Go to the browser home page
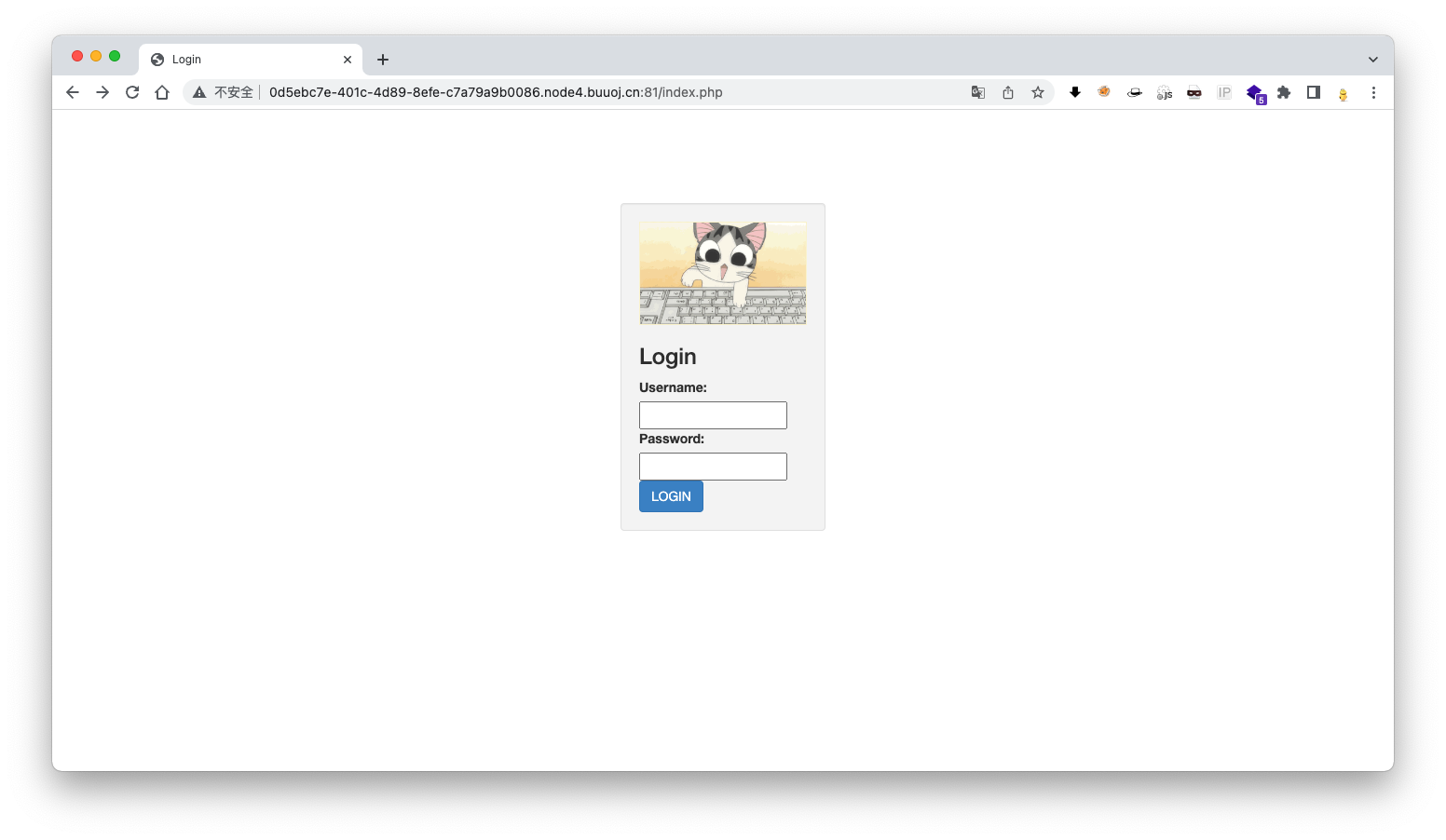Viewport: 1446px width, 840px height. tap(162, 92)
